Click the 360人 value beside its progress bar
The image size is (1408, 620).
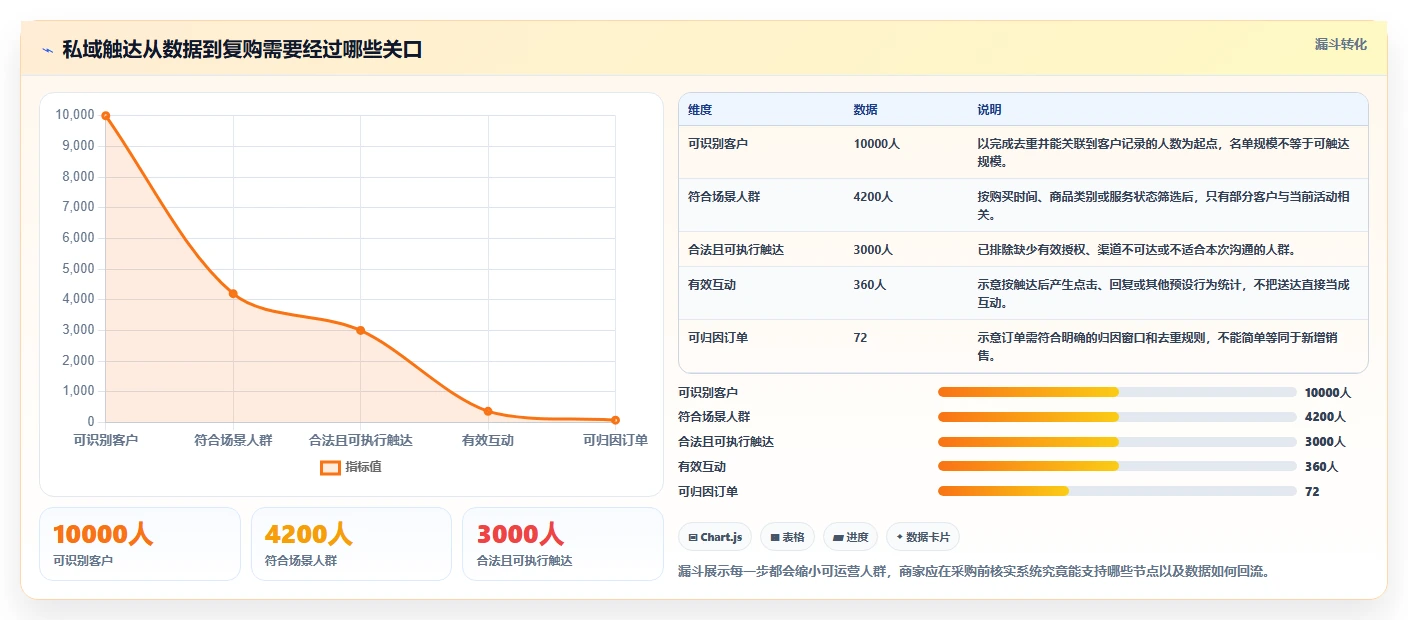1321,467
